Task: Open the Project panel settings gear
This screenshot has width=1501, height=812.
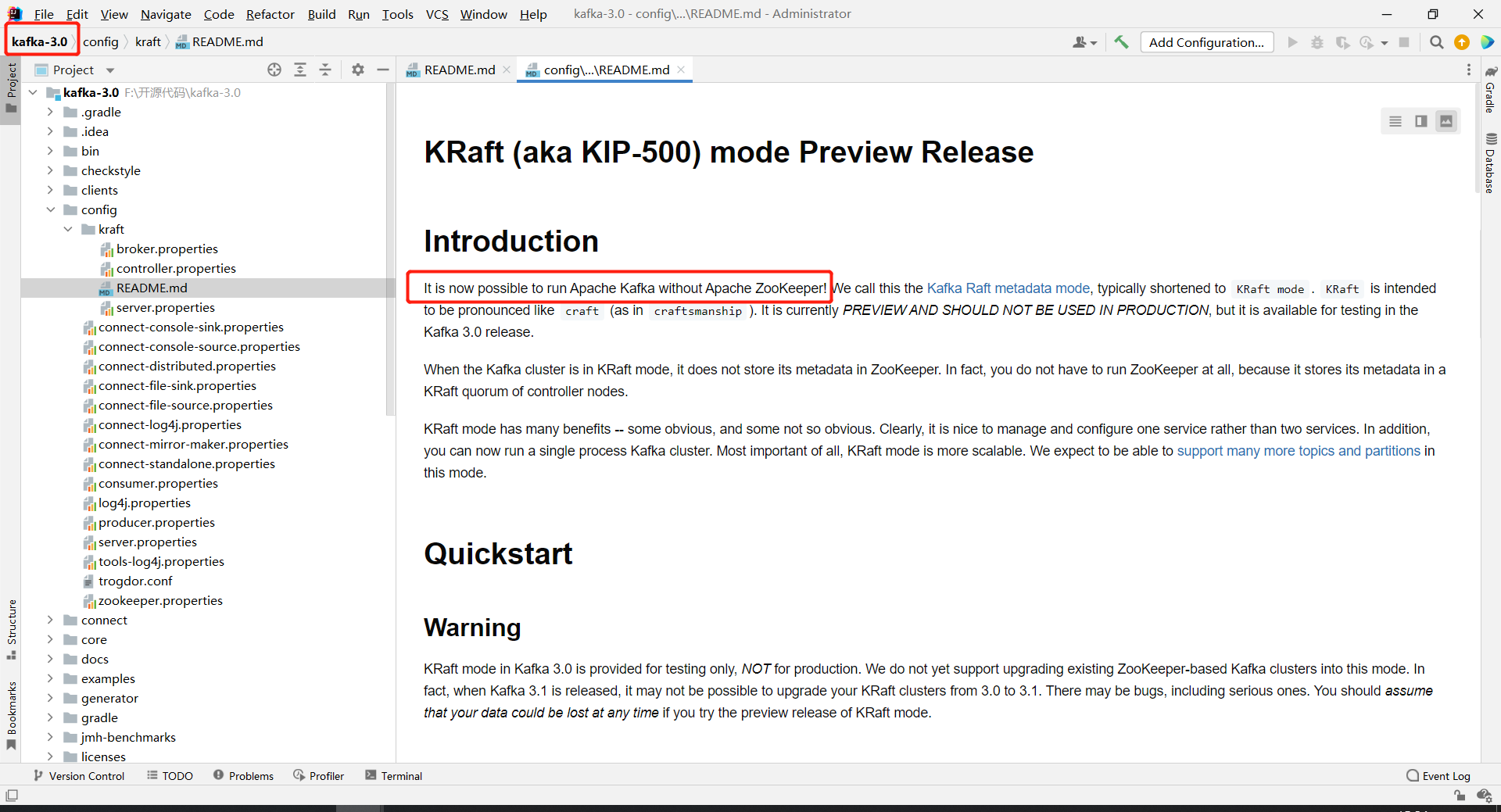Action: (x=358, y=70)
